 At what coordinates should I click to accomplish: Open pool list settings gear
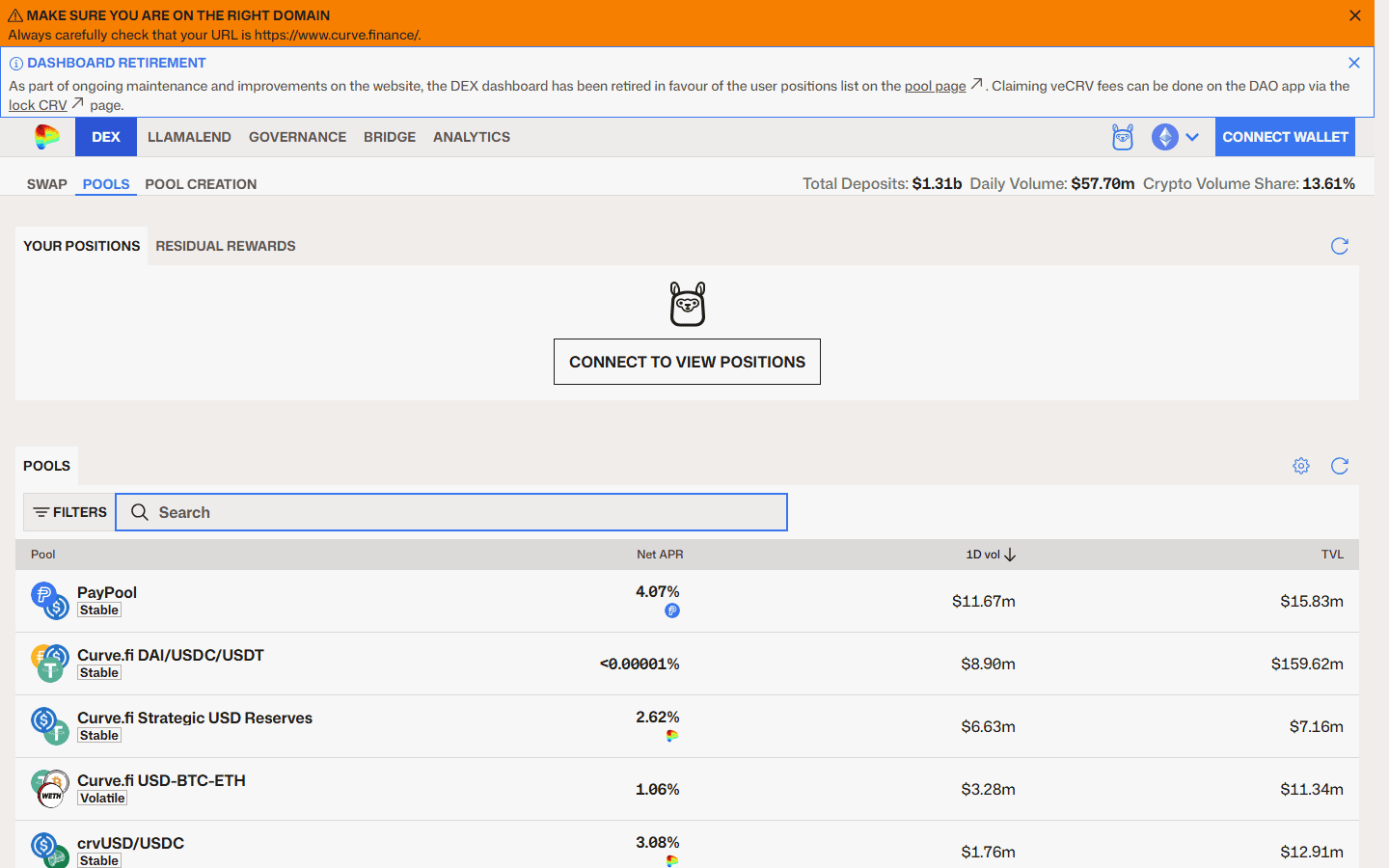1301,466
